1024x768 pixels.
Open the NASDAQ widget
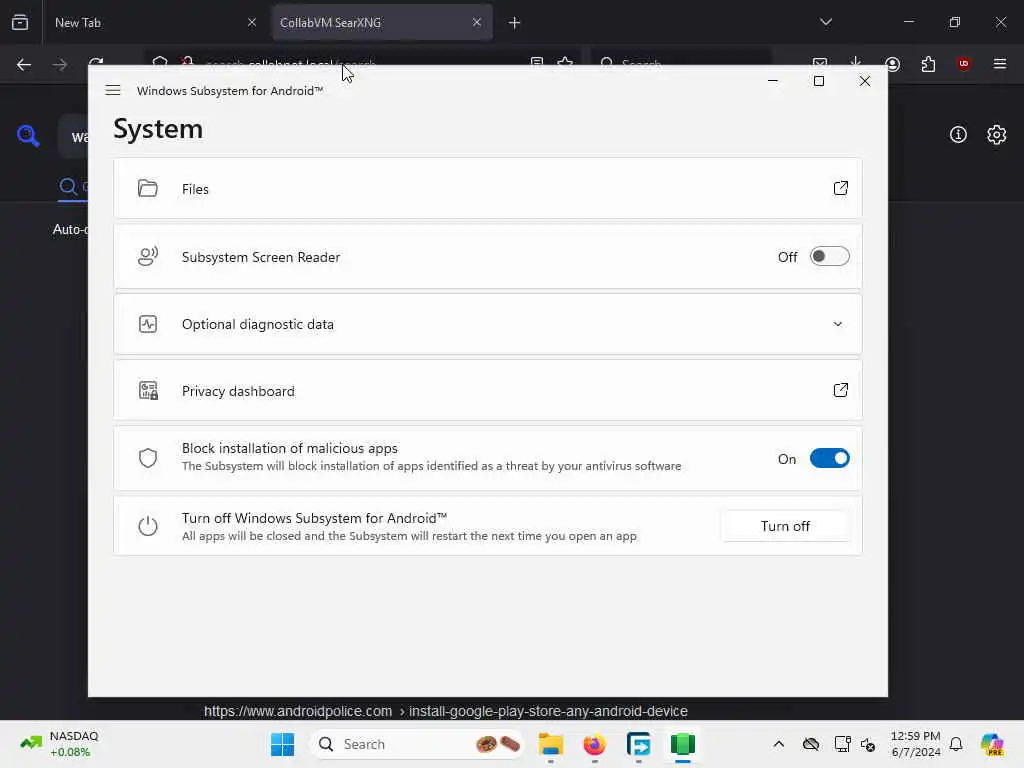click(60, 744)
